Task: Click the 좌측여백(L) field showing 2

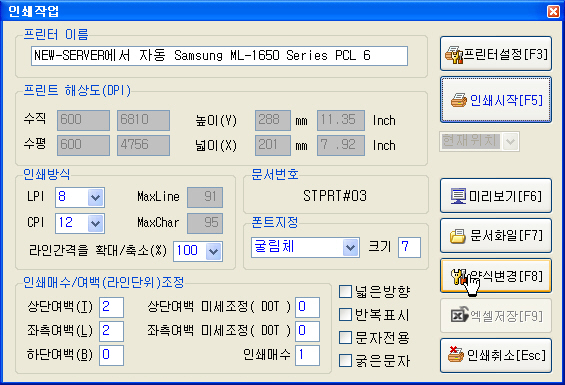Action: point(111,331)
